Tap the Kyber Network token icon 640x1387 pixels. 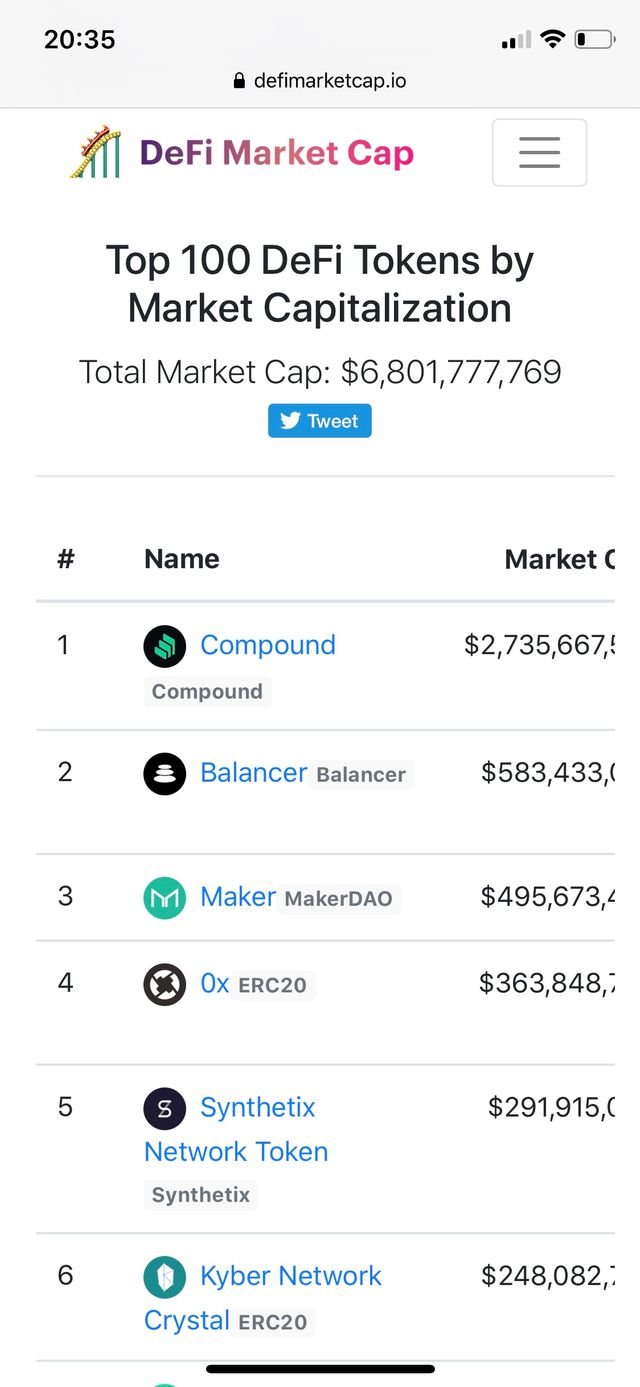165,1277
